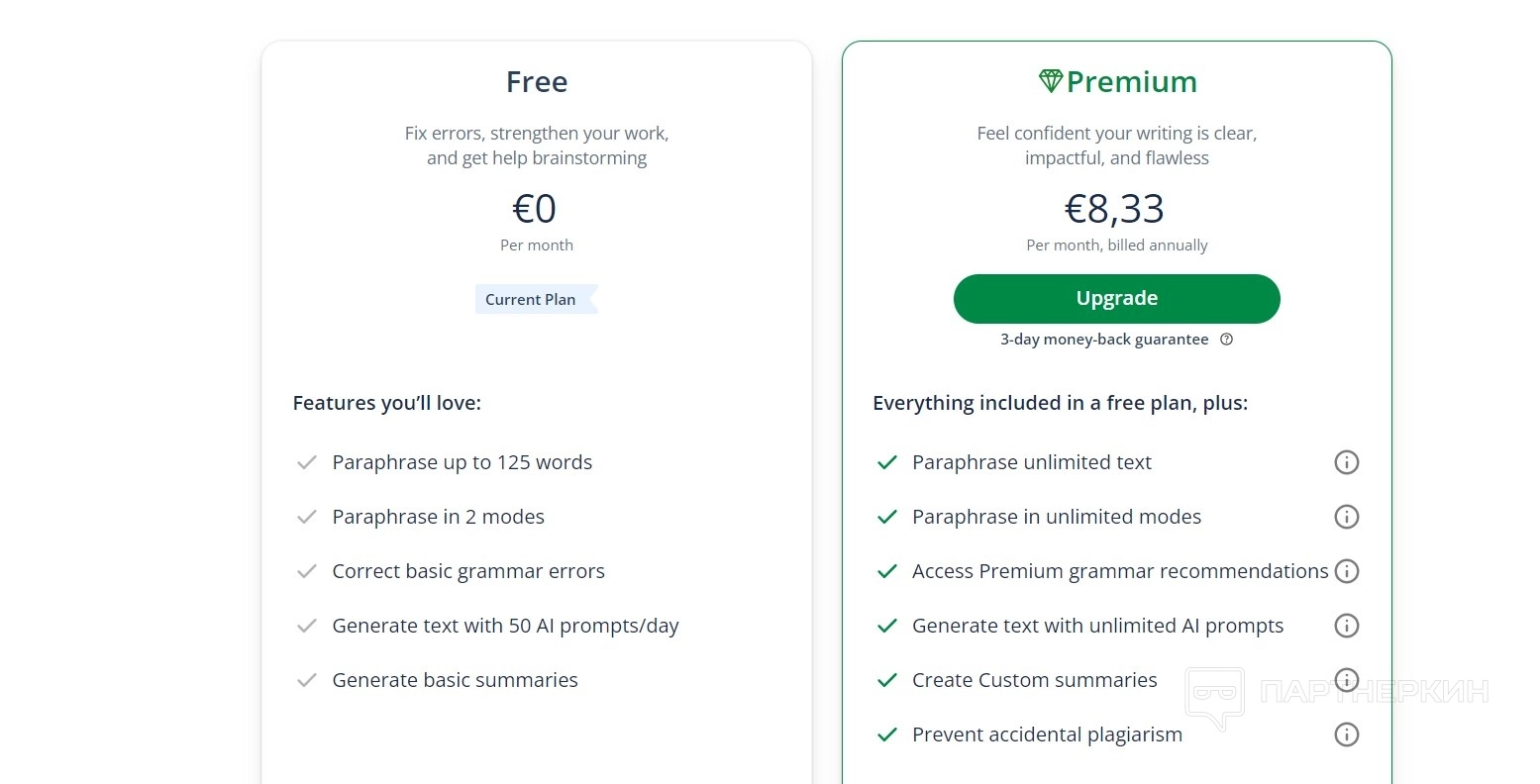
Task: Click the Free plan title
Action: pyautogui.click(x=537, y=82)
